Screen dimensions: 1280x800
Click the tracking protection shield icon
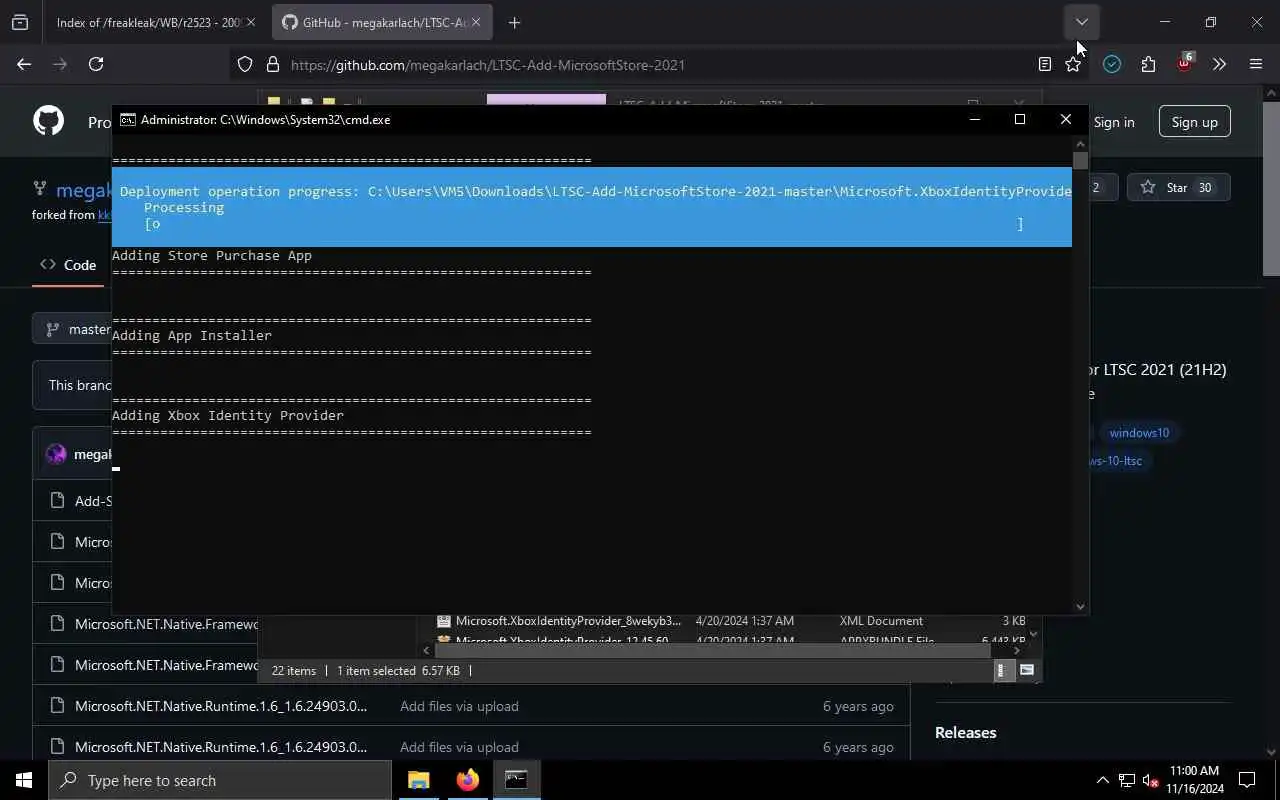click(245, 64)
